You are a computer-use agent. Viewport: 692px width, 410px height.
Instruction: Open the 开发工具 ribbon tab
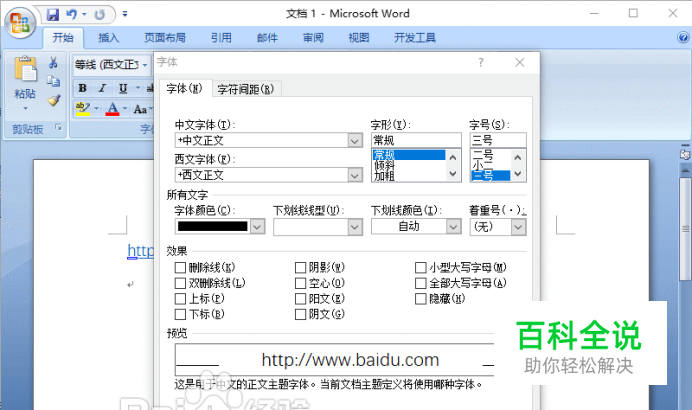(415, 38)
